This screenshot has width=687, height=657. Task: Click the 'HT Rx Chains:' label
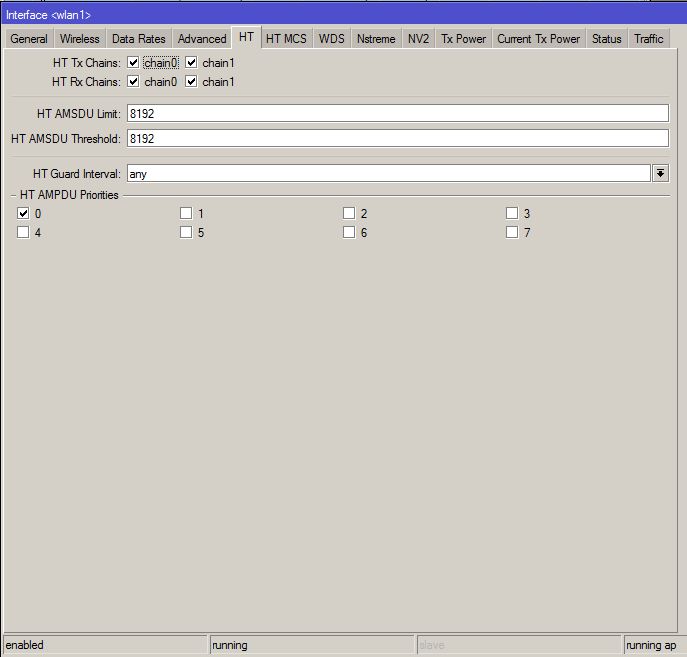click(86, 81)
